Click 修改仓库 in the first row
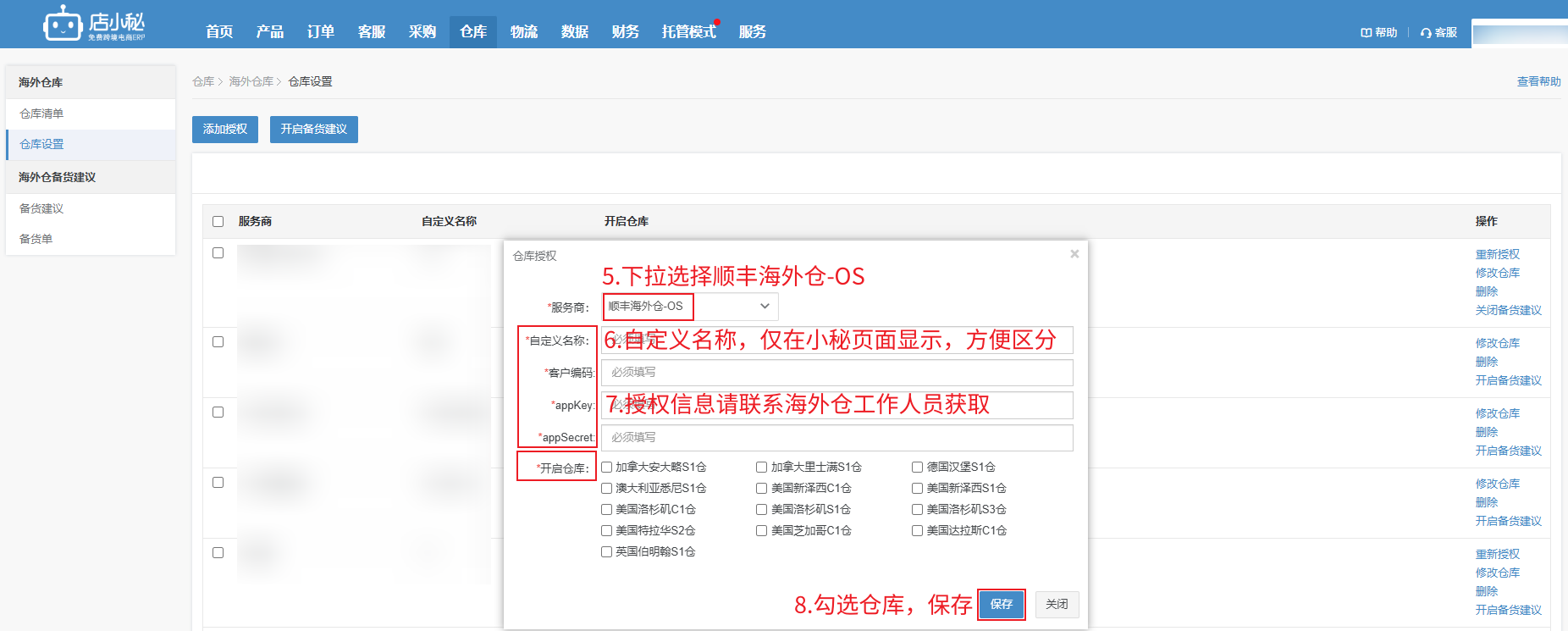1568x631 pixels. coord(1498,273)
